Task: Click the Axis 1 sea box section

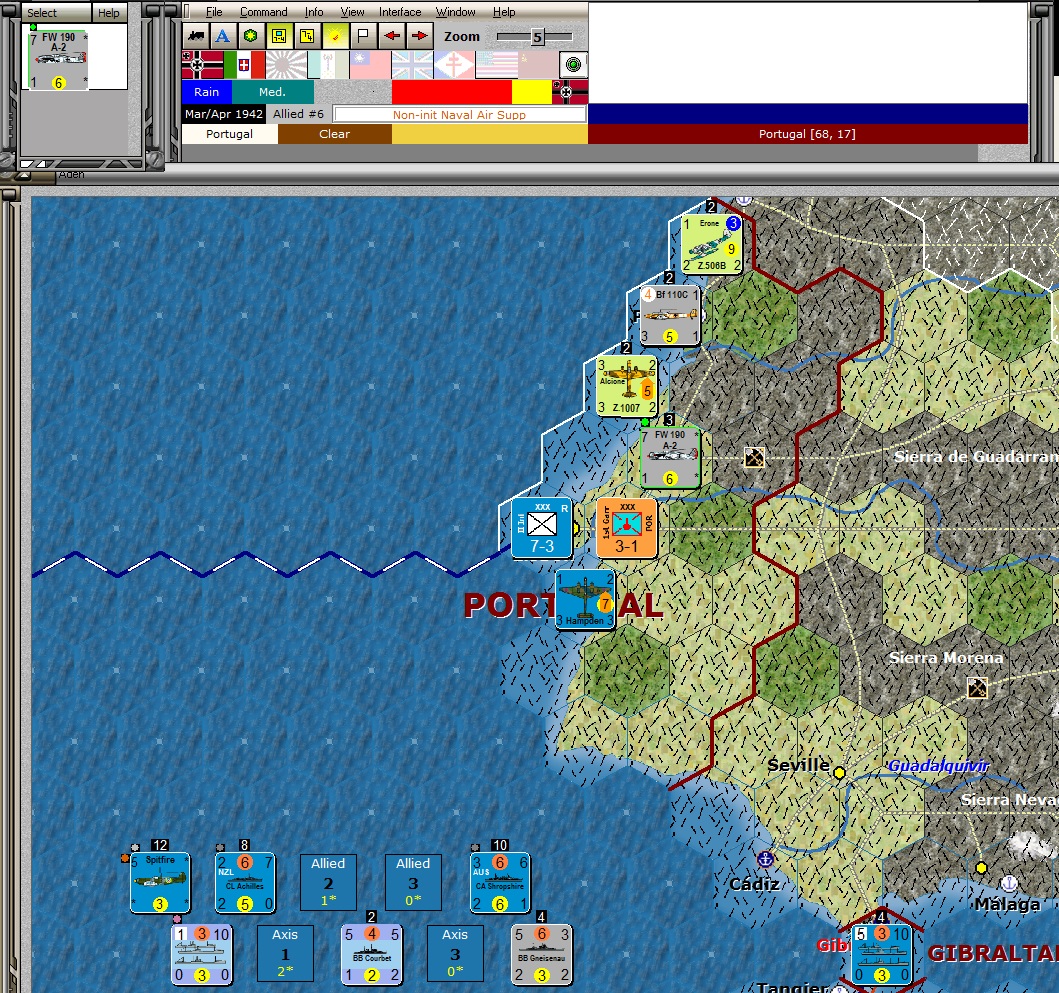Action: click(285, 953)
